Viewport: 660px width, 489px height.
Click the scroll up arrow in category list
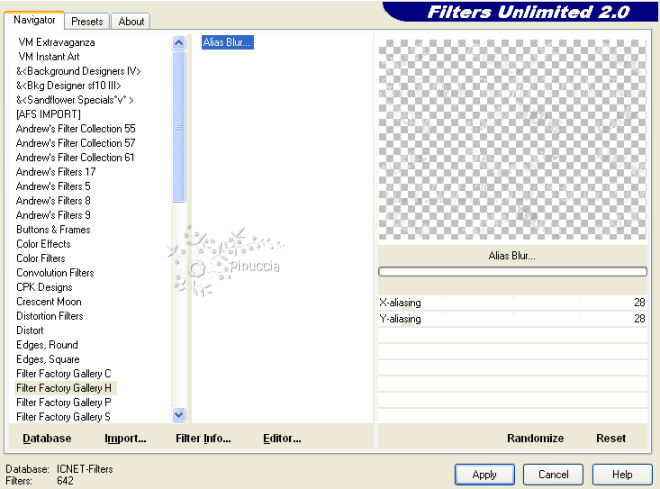click(x=178, y=43)
